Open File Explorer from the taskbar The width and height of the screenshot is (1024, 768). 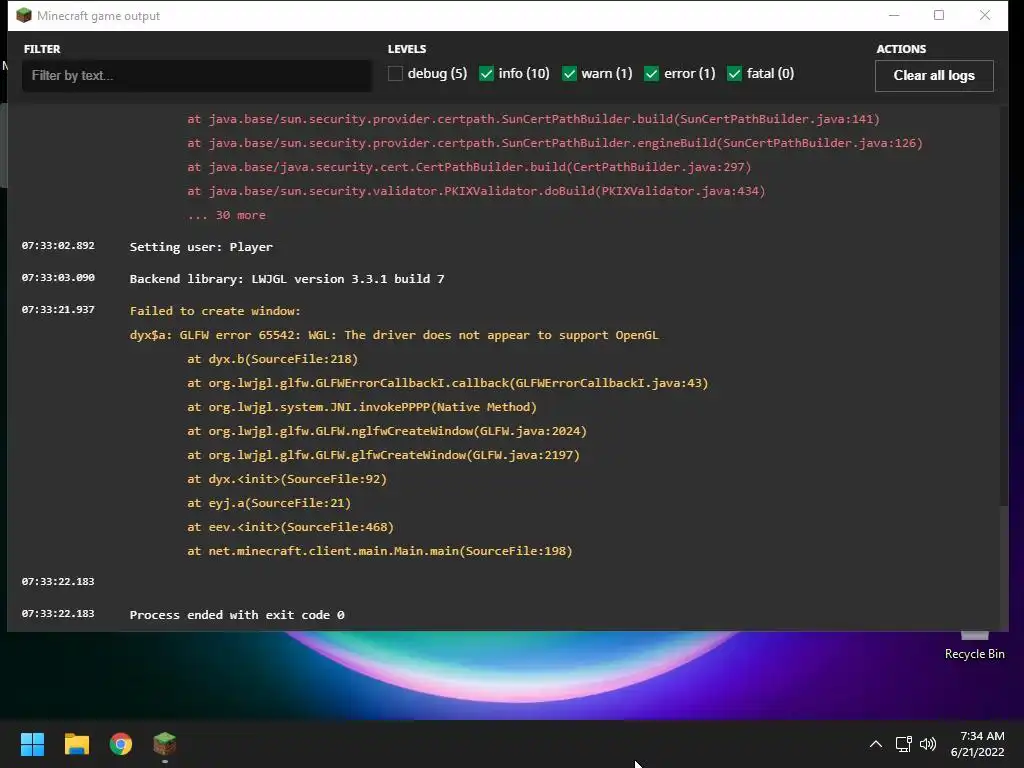[x=76, y=744]
